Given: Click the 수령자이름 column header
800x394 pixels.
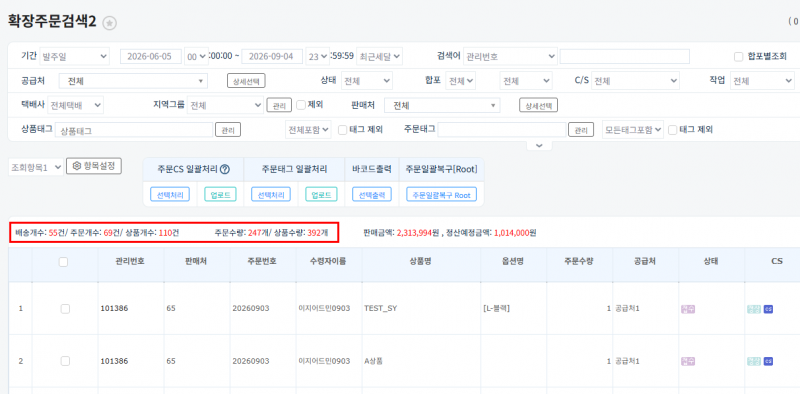Looking at the screenshot, I should pyautogui.click(x=328, y=261).
